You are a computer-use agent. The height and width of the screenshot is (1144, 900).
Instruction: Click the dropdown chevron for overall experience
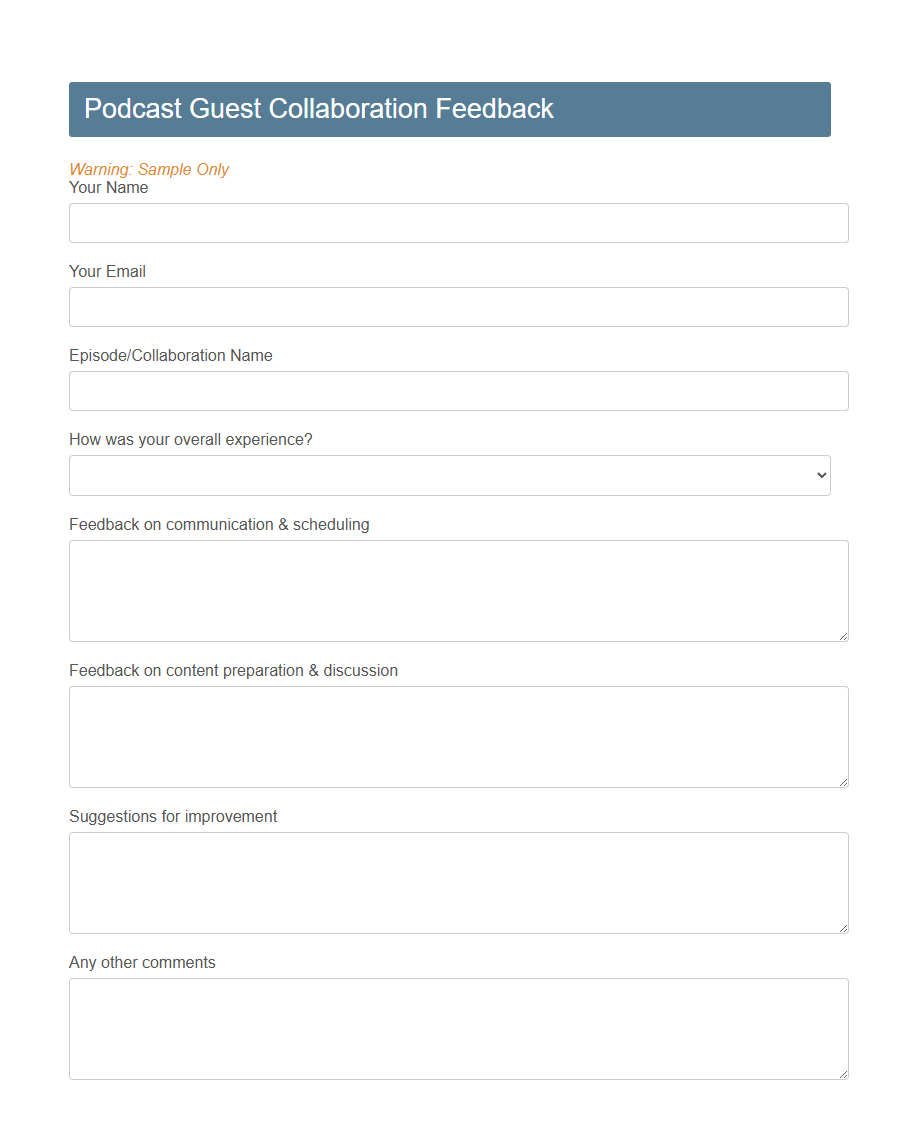[x=820, y=475]
